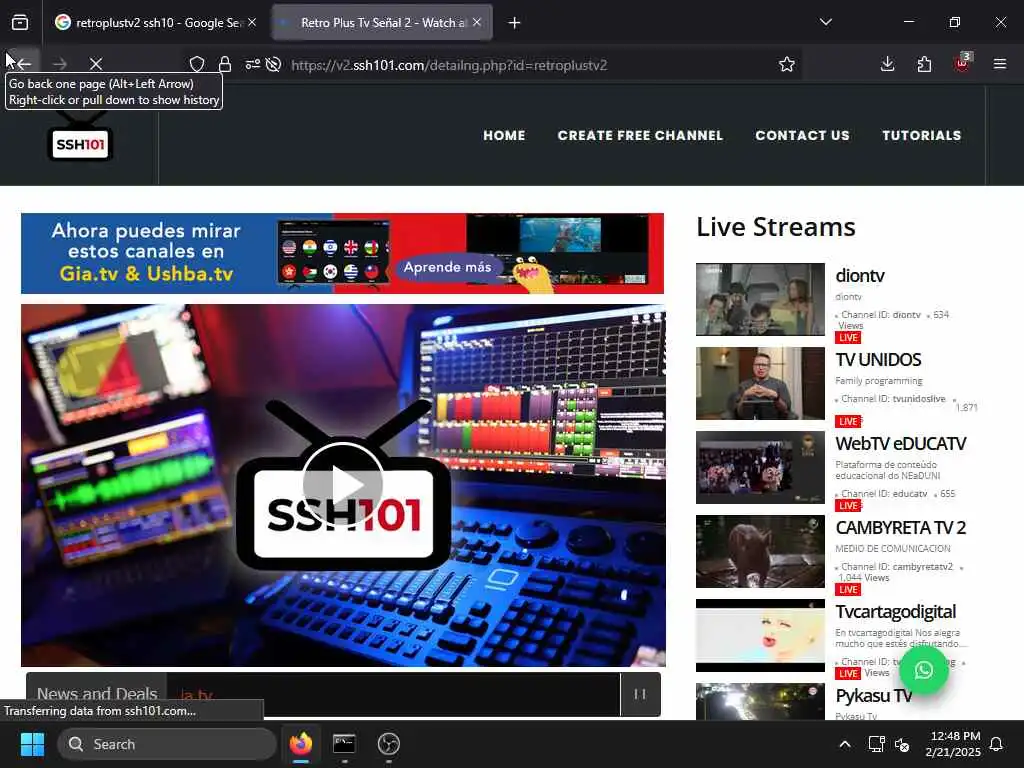This screenshot has height=768, width=1024.
Task: Click the autoplay blocked icon in the address bar
Action: pos(274,64)
